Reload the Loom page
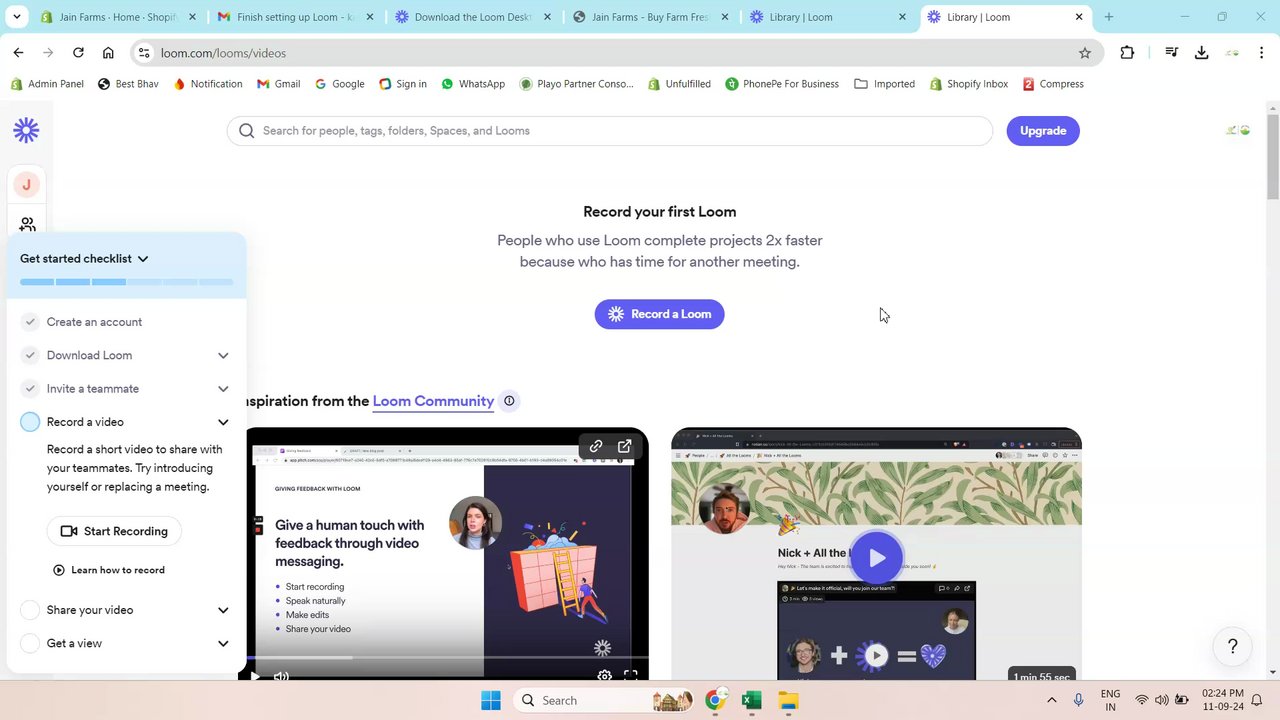This screenshot has width=1280, height=720. click(x=78, y=53)
